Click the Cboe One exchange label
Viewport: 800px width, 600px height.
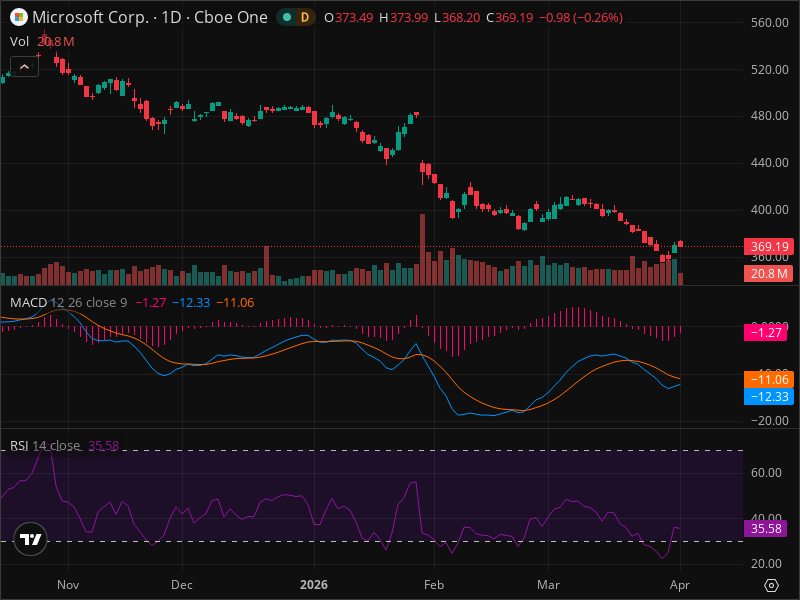[231, 17]
